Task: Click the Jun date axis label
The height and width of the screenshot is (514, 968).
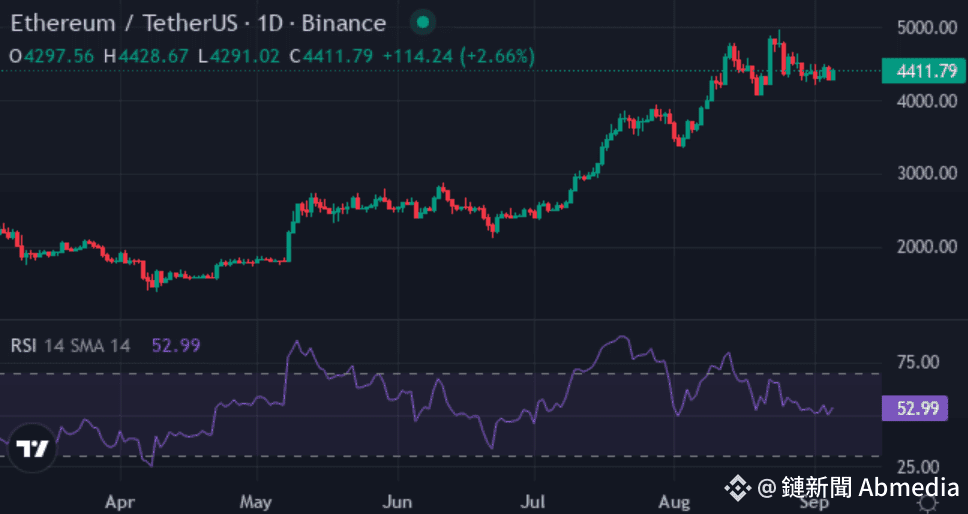Action: (397, 502)
